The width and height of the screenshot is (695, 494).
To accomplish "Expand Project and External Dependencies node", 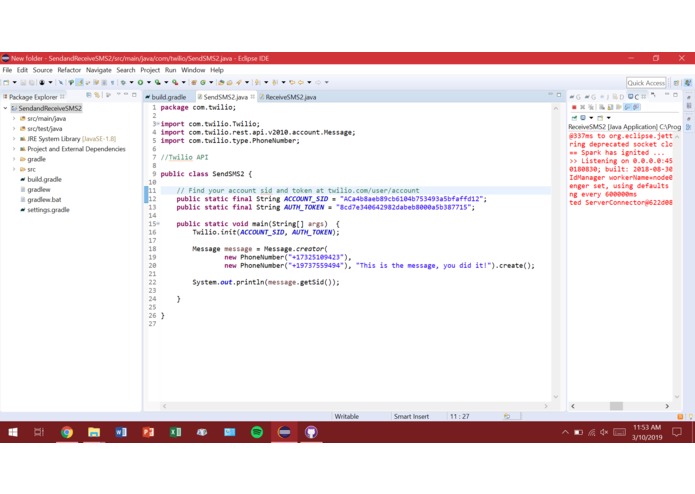I will (14, 149).
